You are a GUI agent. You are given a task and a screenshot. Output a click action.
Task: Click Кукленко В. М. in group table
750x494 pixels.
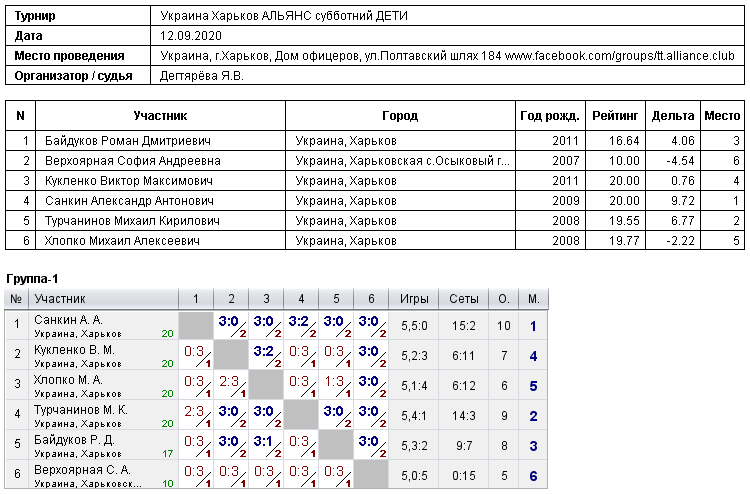tap(74, 350)
